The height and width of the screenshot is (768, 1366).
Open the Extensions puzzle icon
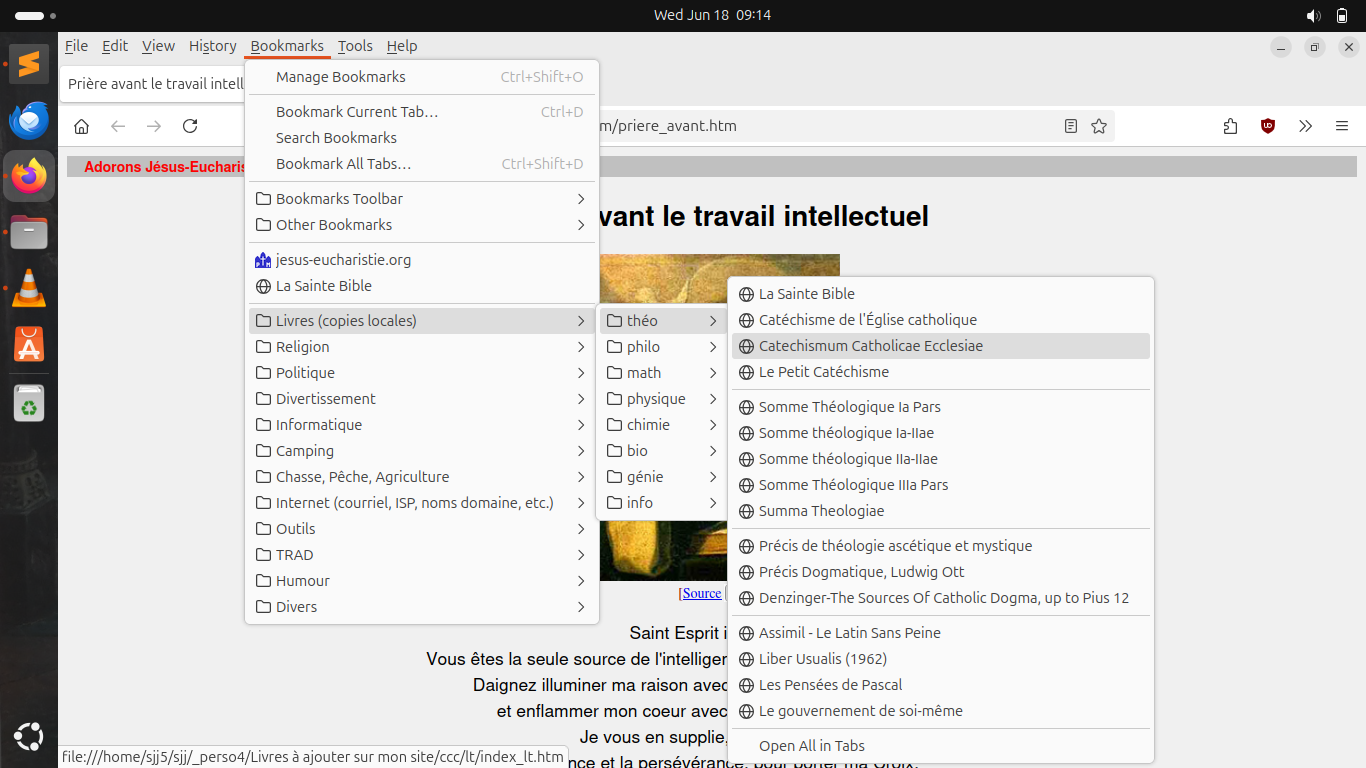[x=1230, y=126]
